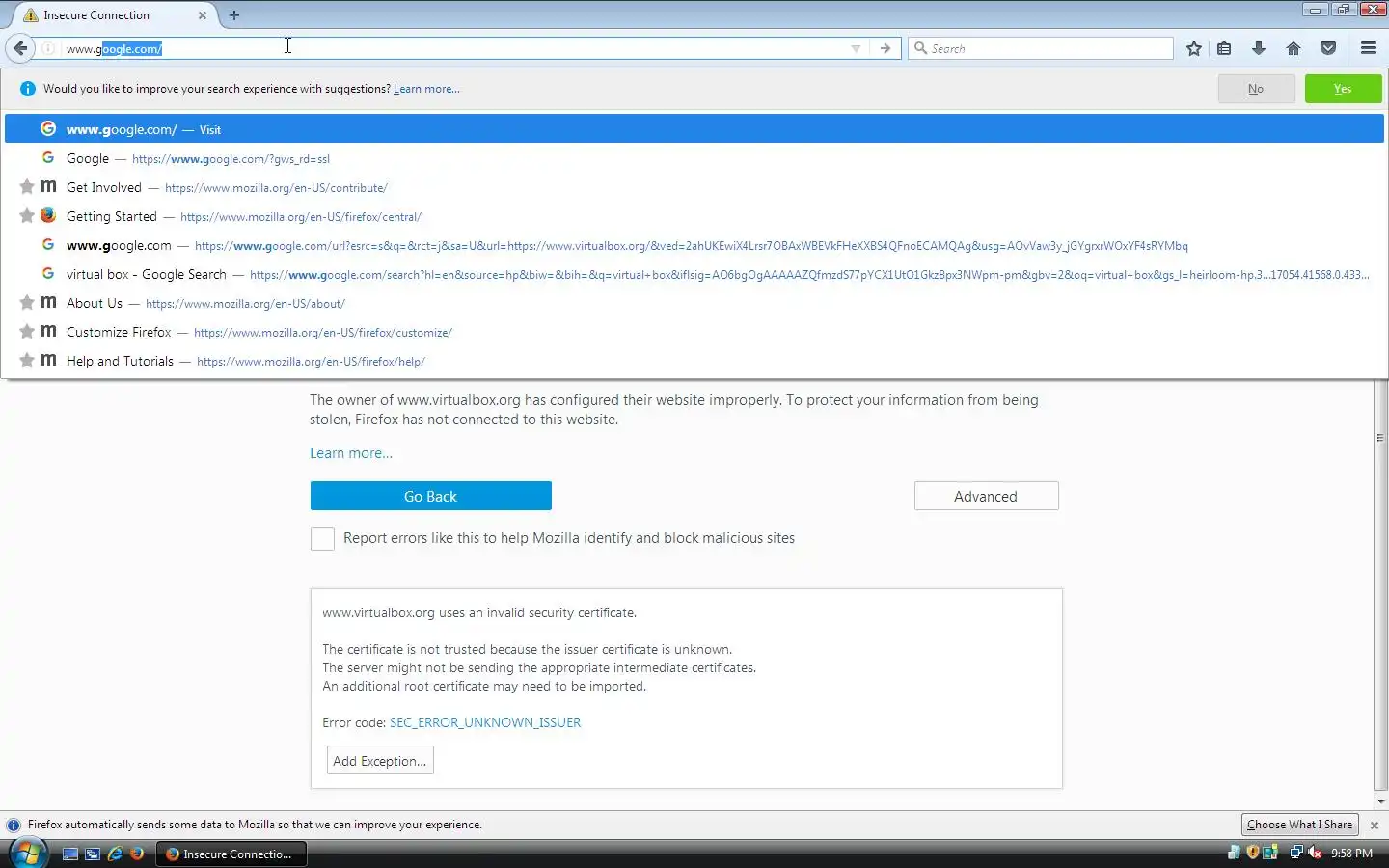Click the network tray icon
1389x868 pixels.
(1295, 853)
